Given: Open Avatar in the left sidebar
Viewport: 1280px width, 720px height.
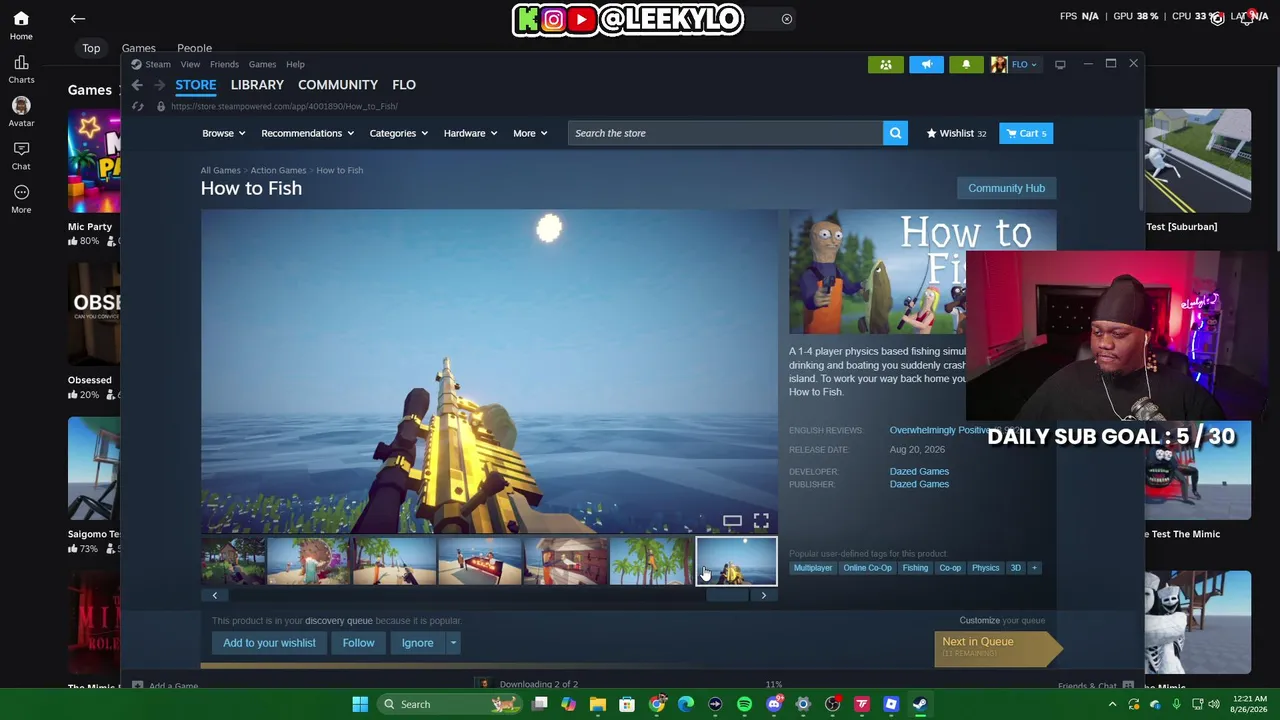Looking at the screenshot, I should point(21,112).
